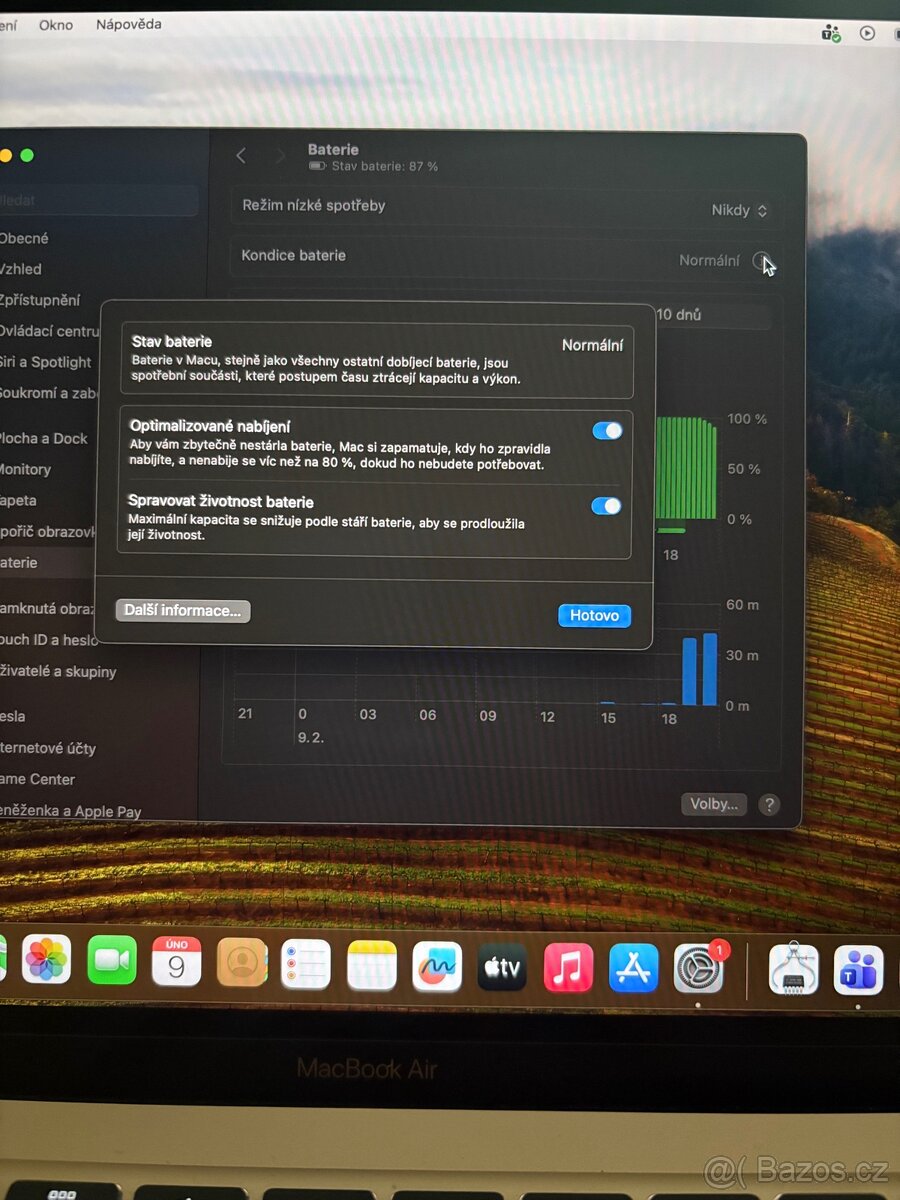Click the Hotovo button
The image size is (900, 1200).
(594, 615)
